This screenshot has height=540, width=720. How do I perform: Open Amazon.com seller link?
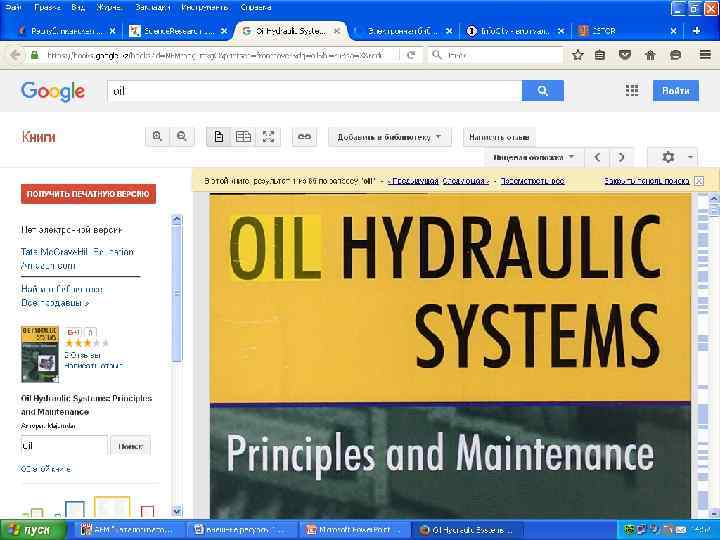click(48, 265)
